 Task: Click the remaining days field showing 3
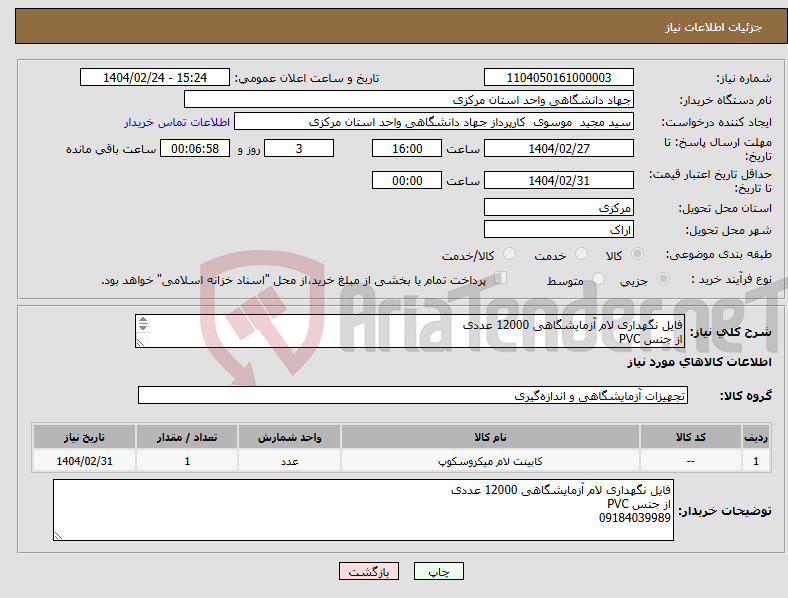tap(299, 148)
